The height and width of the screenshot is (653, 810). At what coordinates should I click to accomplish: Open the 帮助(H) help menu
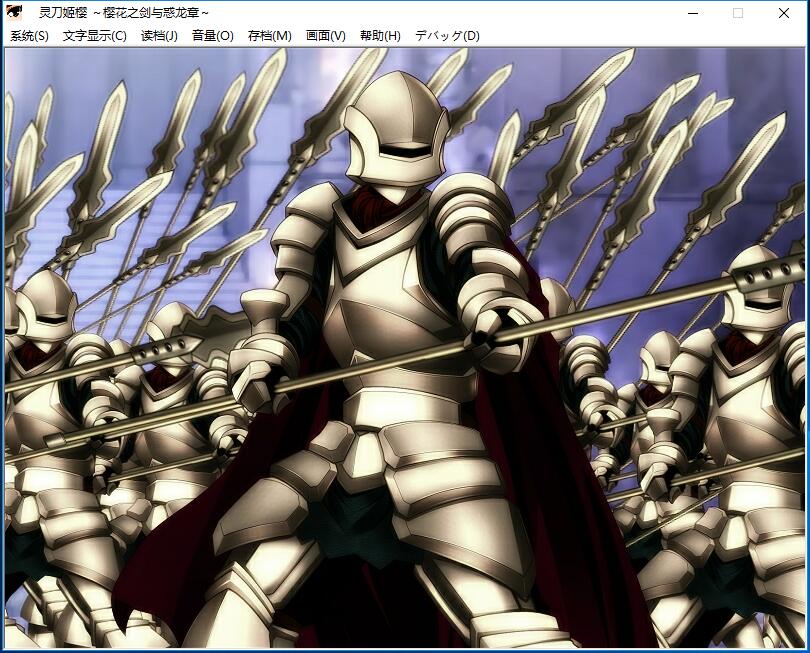[x=380, y=36]
